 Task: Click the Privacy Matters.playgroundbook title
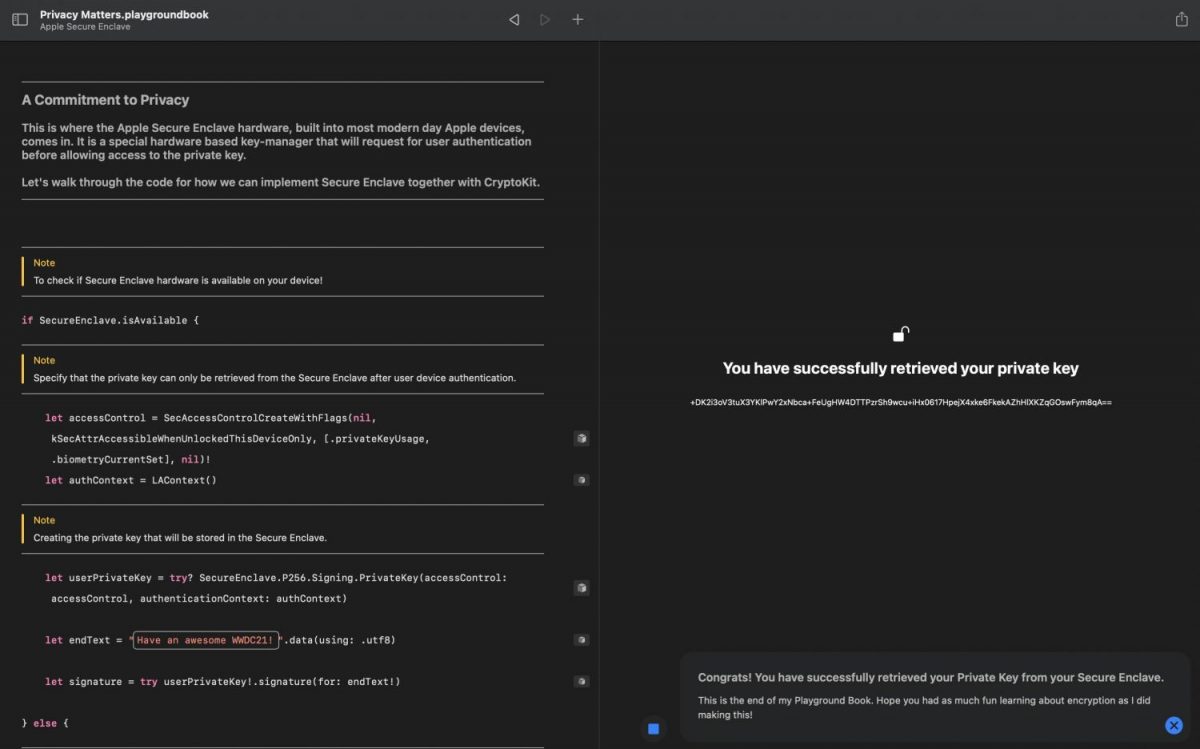[124, 14]
